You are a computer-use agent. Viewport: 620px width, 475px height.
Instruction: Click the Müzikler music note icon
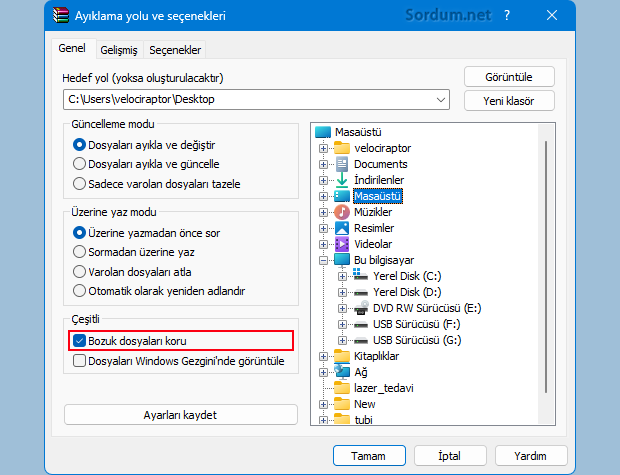pyautogui.click(x=342, y=212)
